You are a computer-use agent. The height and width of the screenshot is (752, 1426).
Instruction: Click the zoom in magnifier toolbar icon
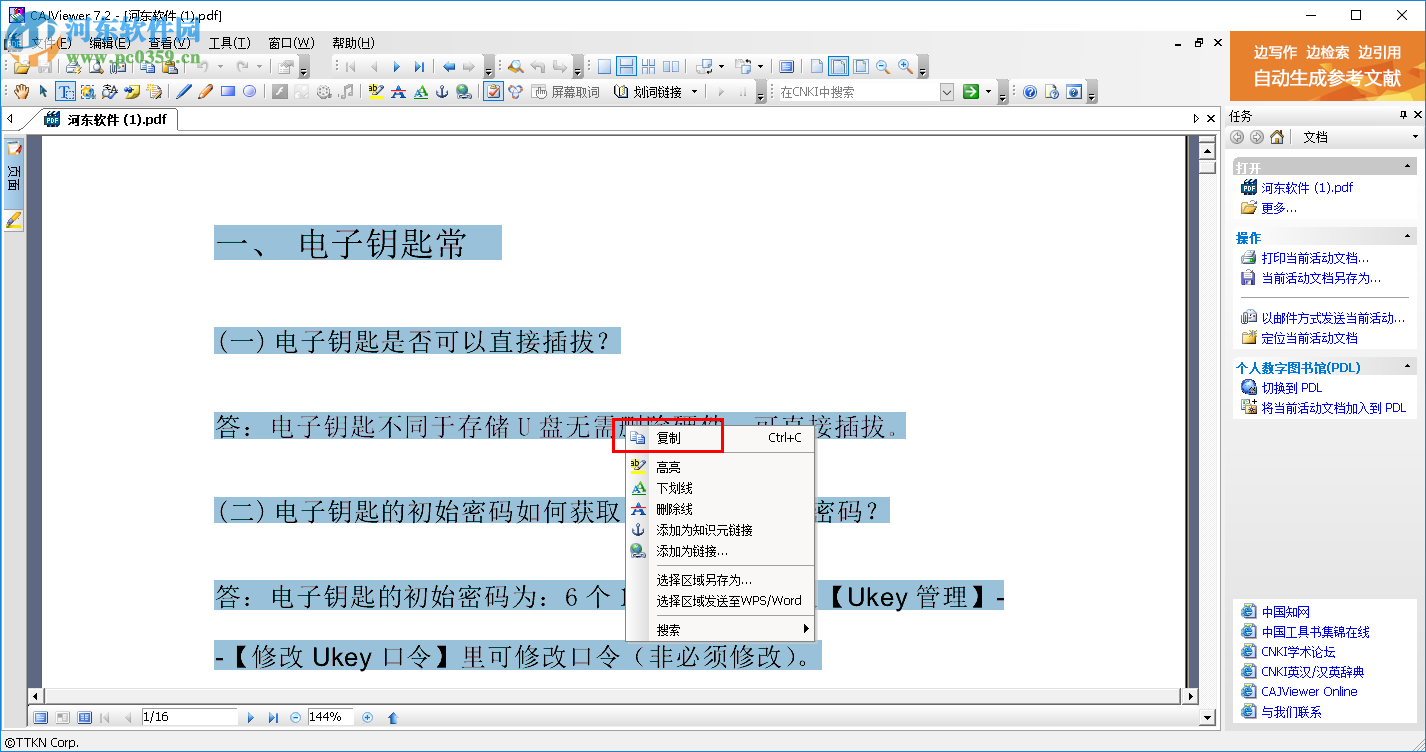point(905,67)
